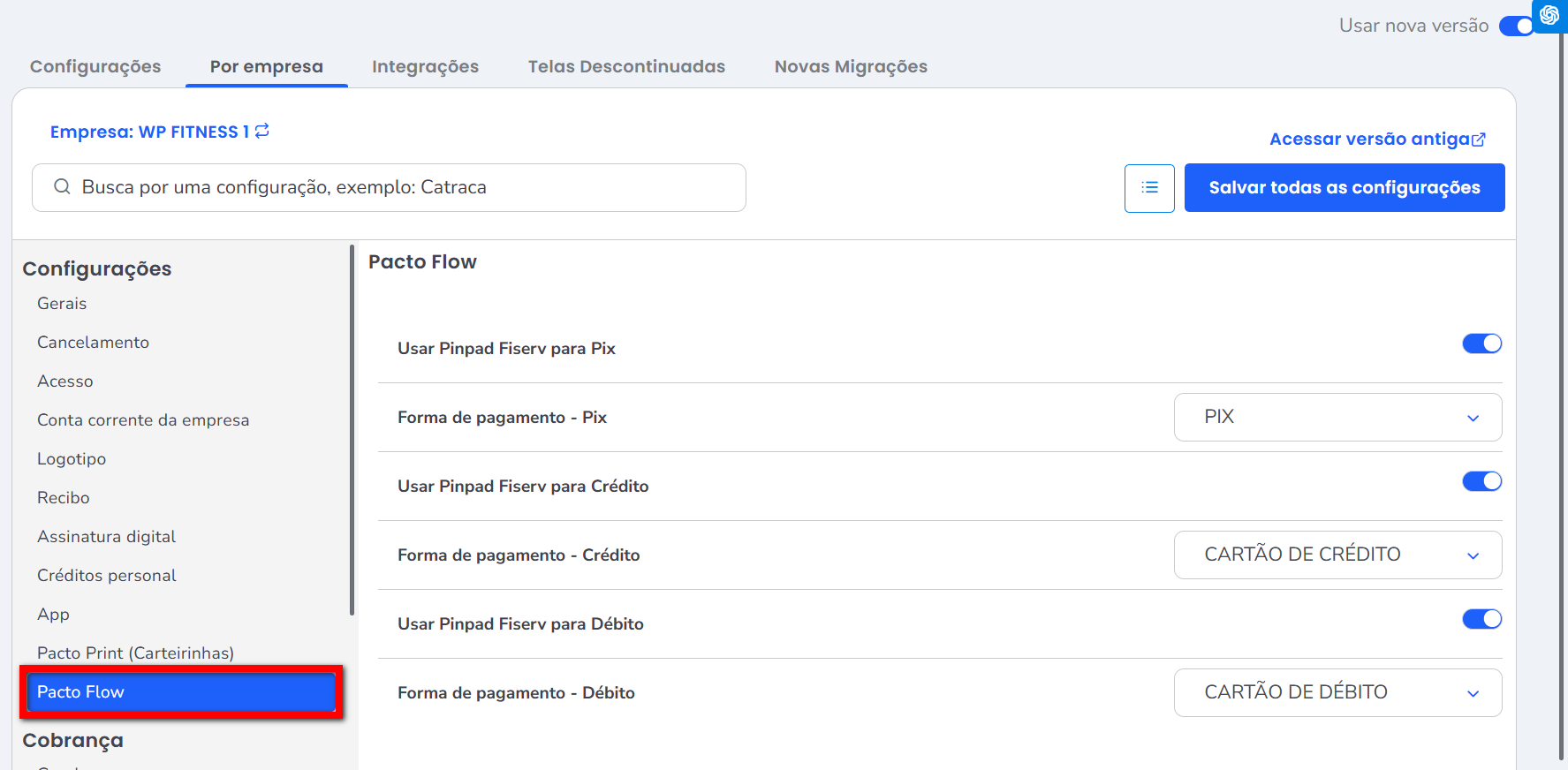Switch off the Usar nova versão toggle
The height and width of the screenshot is (770, 1568).
click(x=1516, y=26)
